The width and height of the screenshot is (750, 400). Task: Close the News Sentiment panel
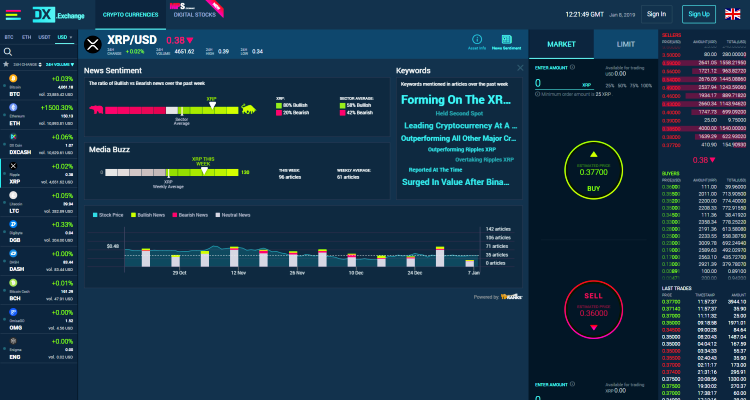pyautogui.click(x=520, y=68)
